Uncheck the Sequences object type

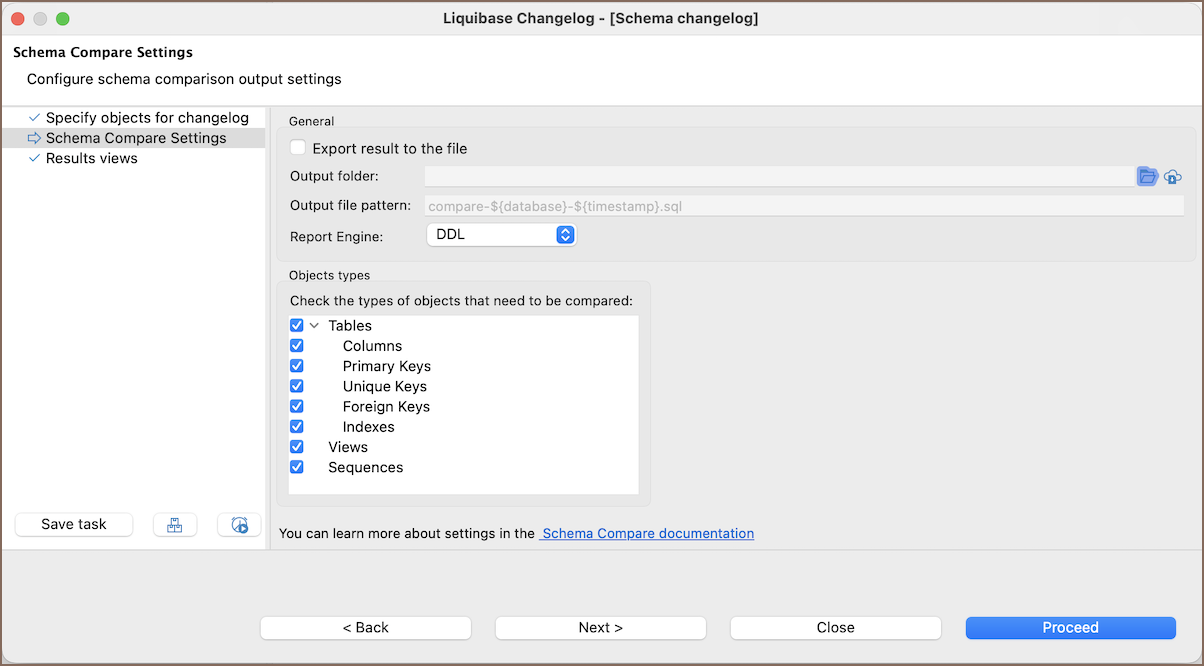(297, 467)
